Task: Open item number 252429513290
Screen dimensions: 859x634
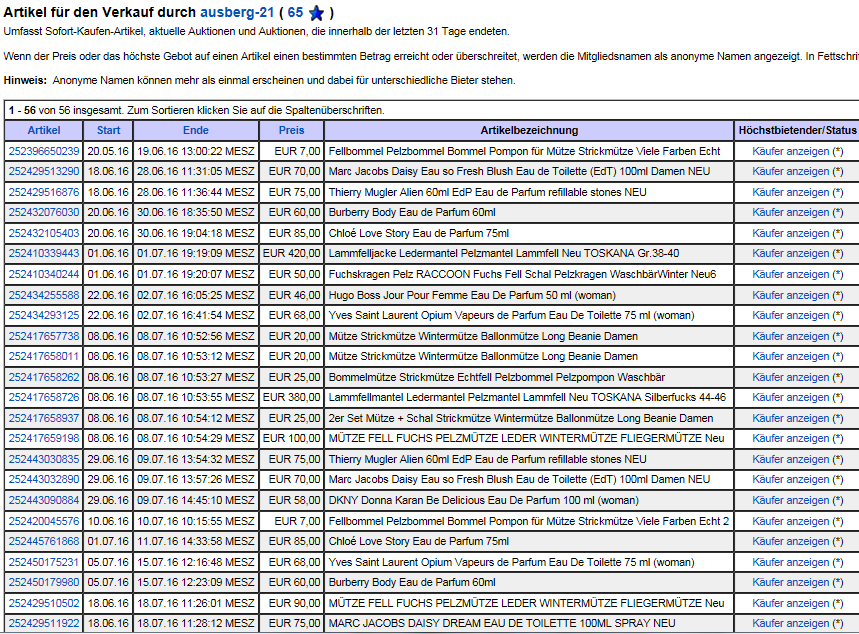Action: [x=44, y=172]
